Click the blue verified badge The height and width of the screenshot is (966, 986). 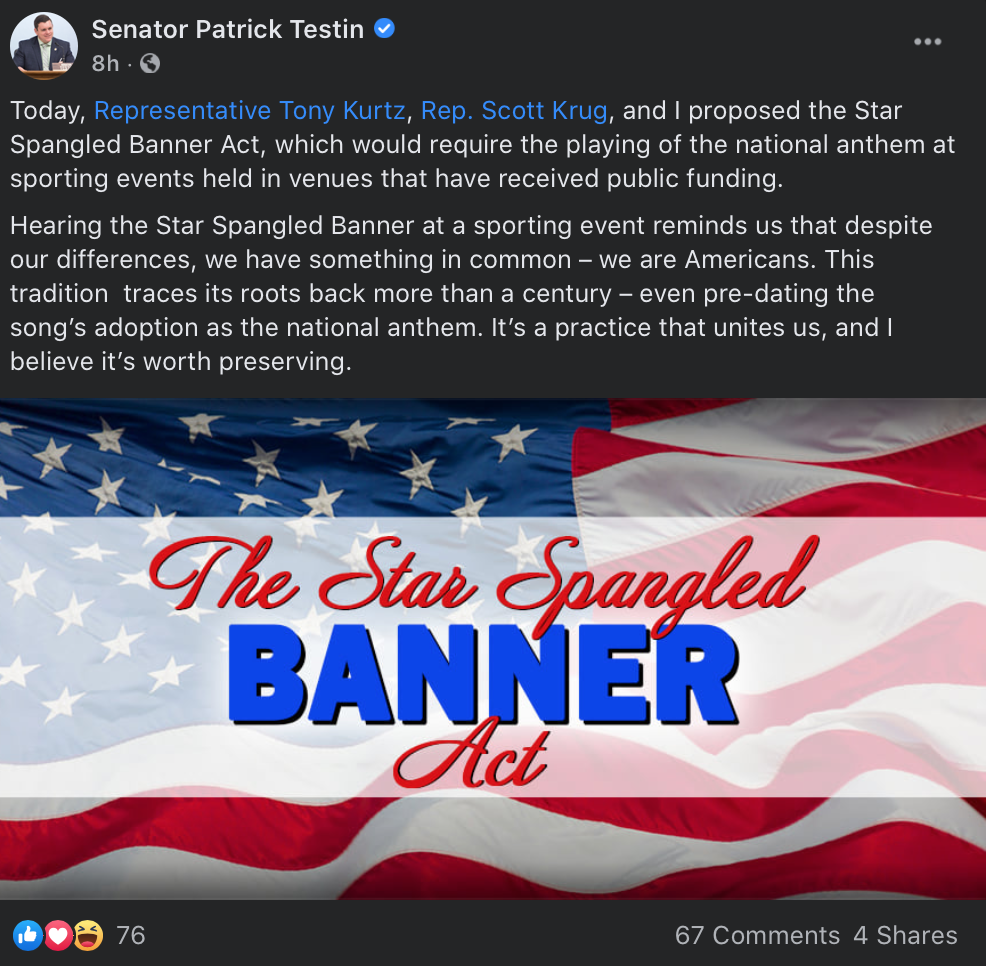(x=384, y=29)
